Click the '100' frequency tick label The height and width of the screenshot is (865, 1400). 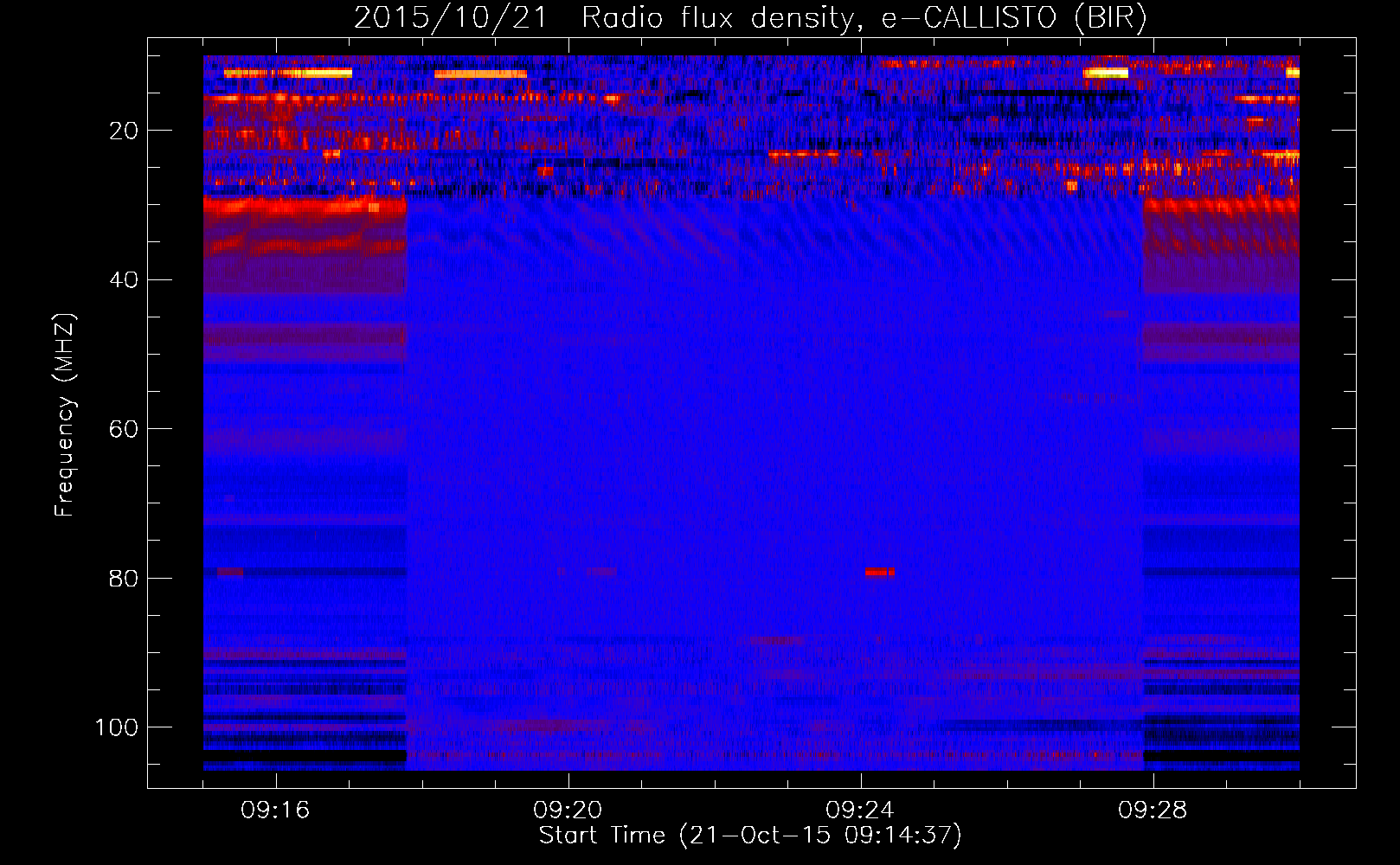pyautogui.click(x=117, y=727)
